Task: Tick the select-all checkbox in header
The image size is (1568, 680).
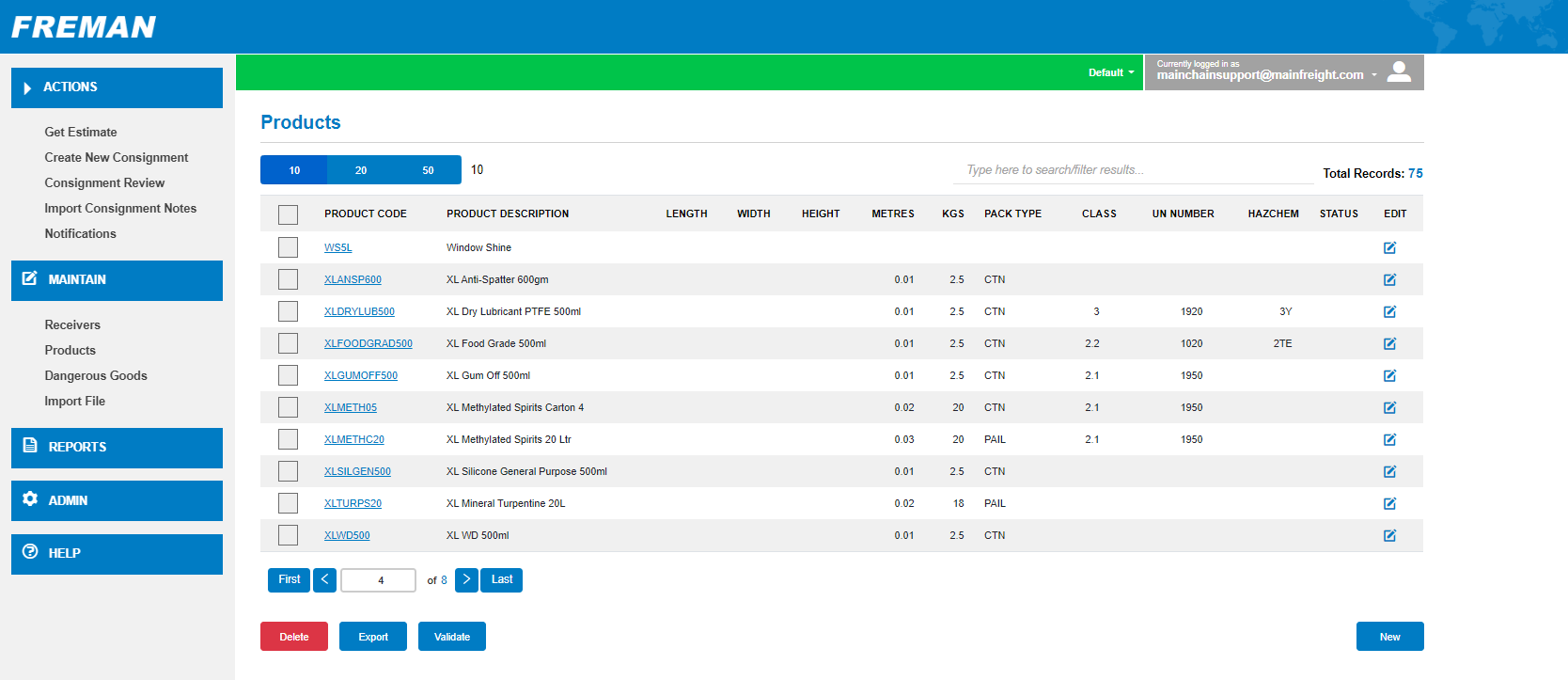Action: pos(288,214)
